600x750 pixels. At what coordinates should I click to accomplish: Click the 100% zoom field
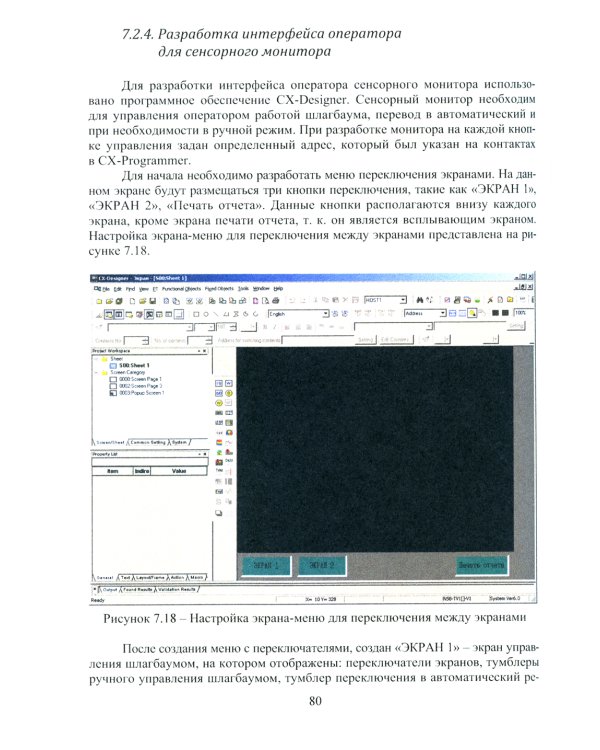[x=521, y=313]
